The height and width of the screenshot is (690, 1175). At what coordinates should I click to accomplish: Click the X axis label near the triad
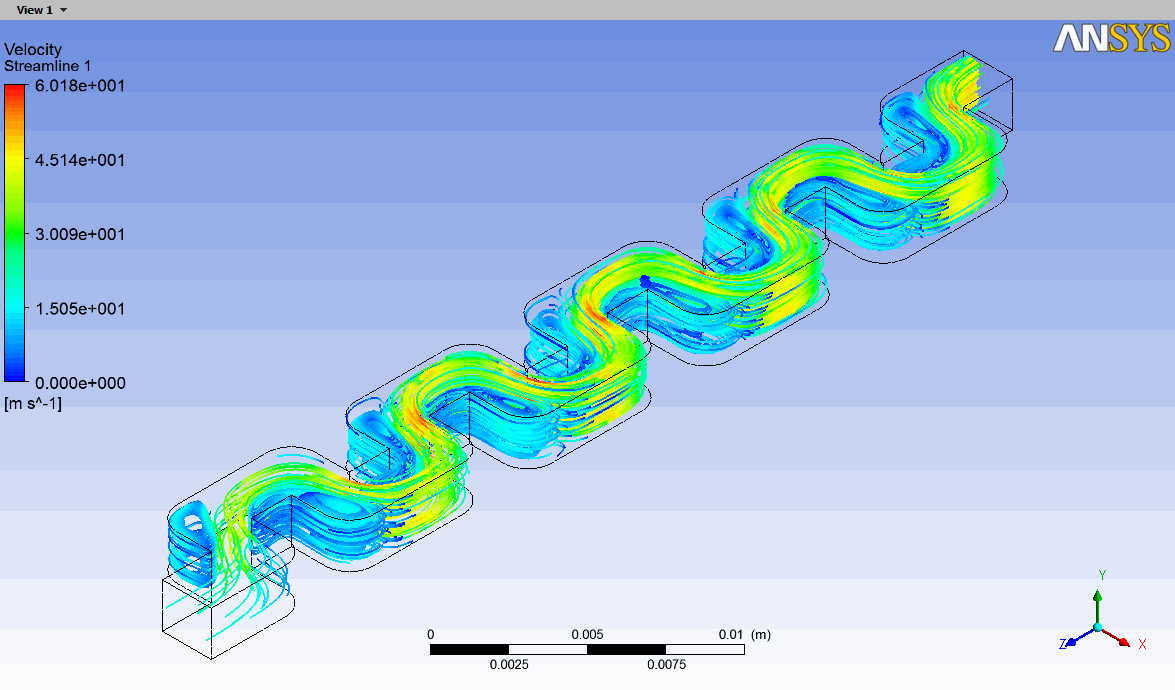click(1142, 644)
